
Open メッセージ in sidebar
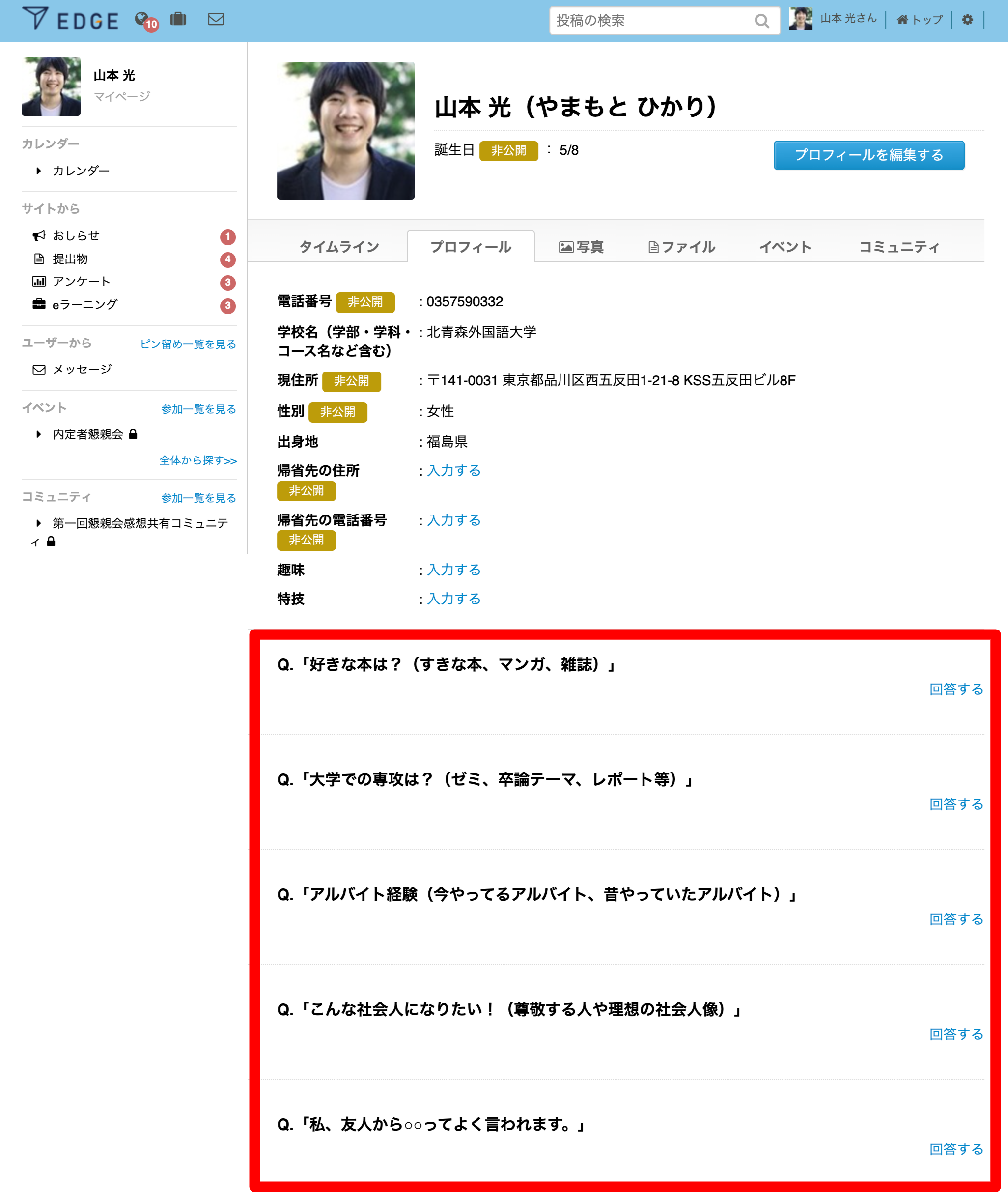(x=82, y=369)
